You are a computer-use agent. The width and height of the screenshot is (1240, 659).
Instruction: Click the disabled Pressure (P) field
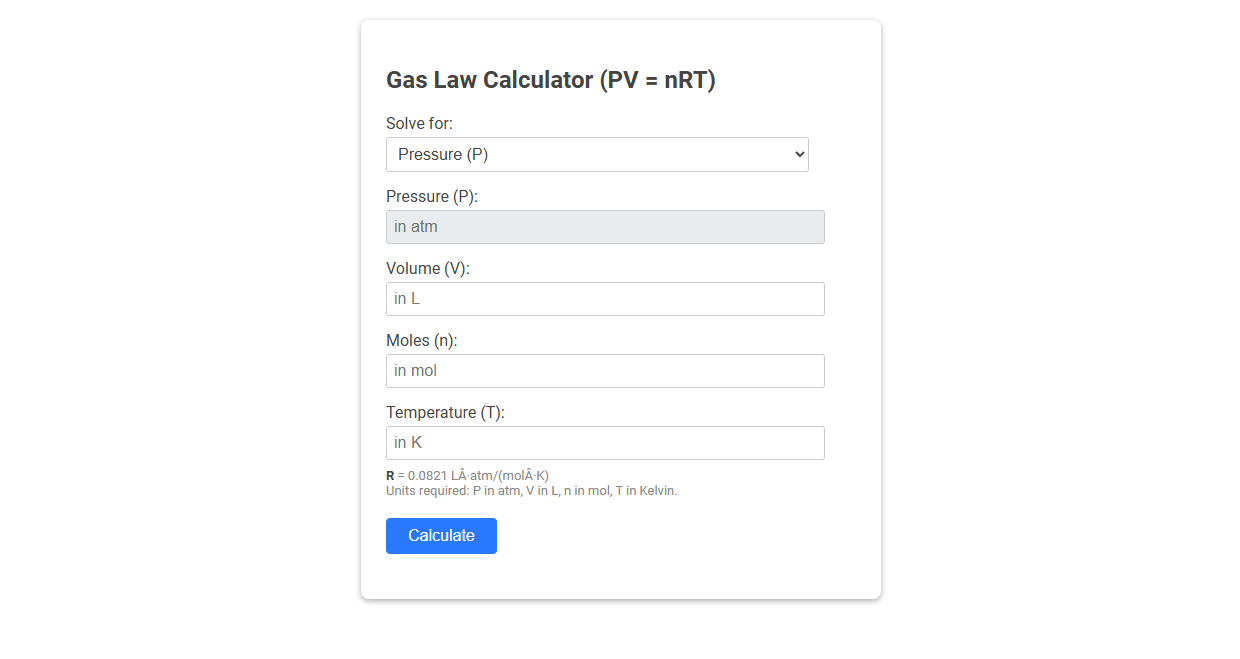pyautogui.click(x=605, y=226)
